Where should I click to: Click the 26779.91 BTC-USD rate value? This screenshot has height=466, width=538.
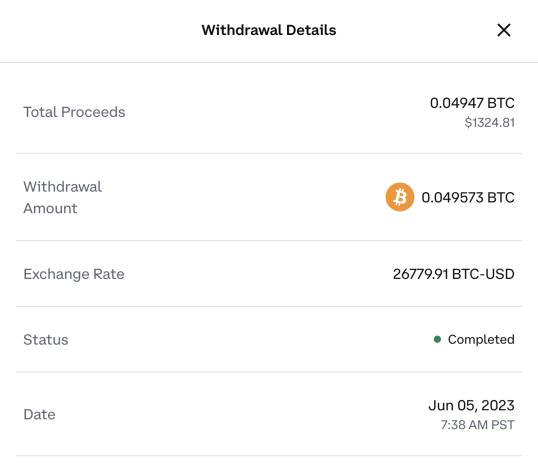pos(454,274)
